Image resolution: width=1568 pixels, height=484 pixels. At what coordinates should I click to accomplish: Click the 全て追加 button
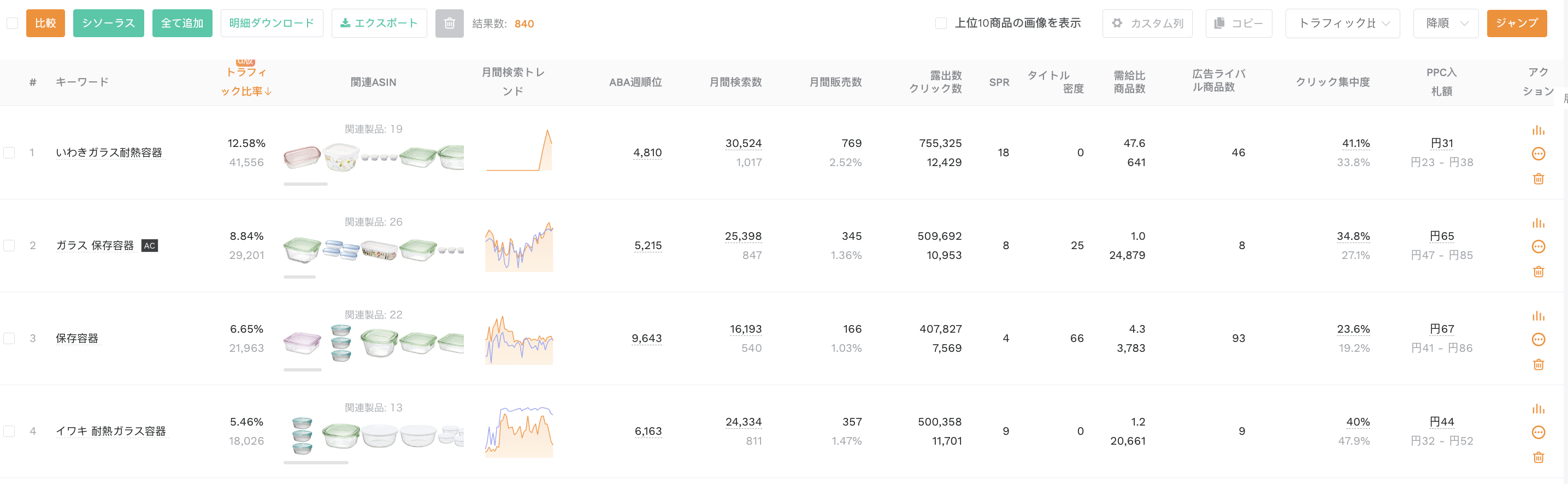click(182, 23)
